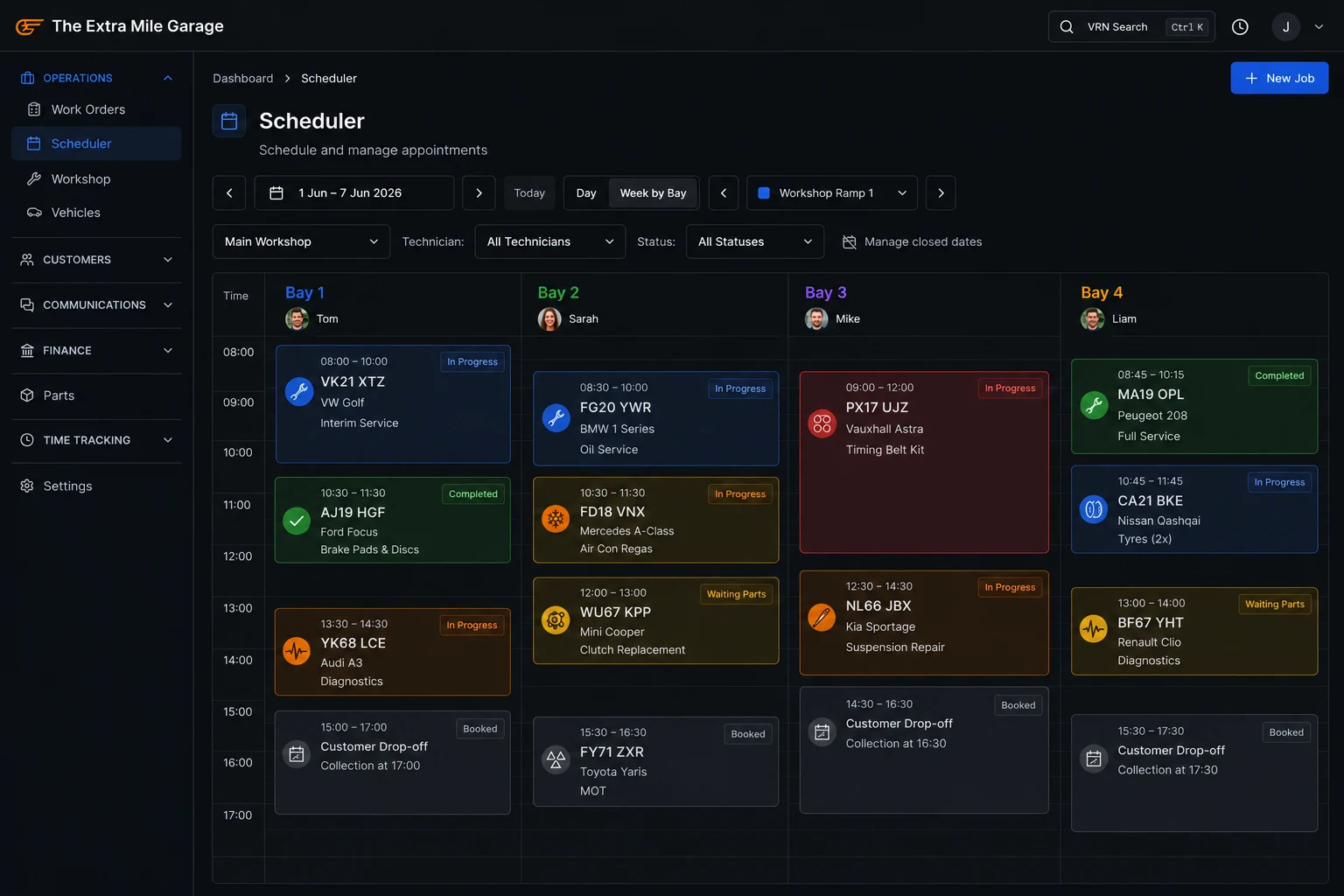Click The Extra Mile Garage logo icon
This screenshot has width=1344, height=896.
(x=29, y=27)
